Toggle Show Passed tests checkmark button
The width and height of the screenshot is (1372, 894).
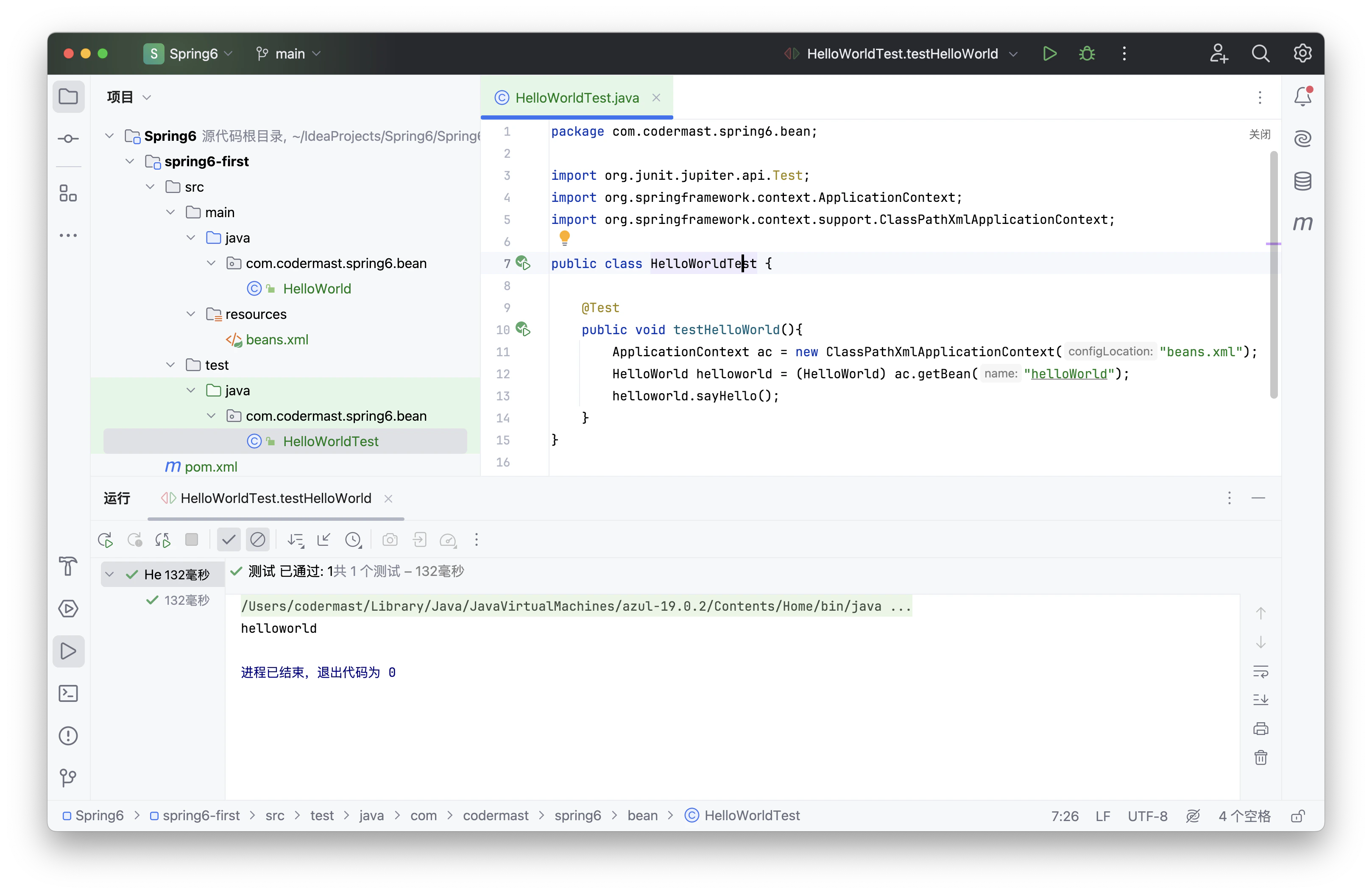[228, 540]
